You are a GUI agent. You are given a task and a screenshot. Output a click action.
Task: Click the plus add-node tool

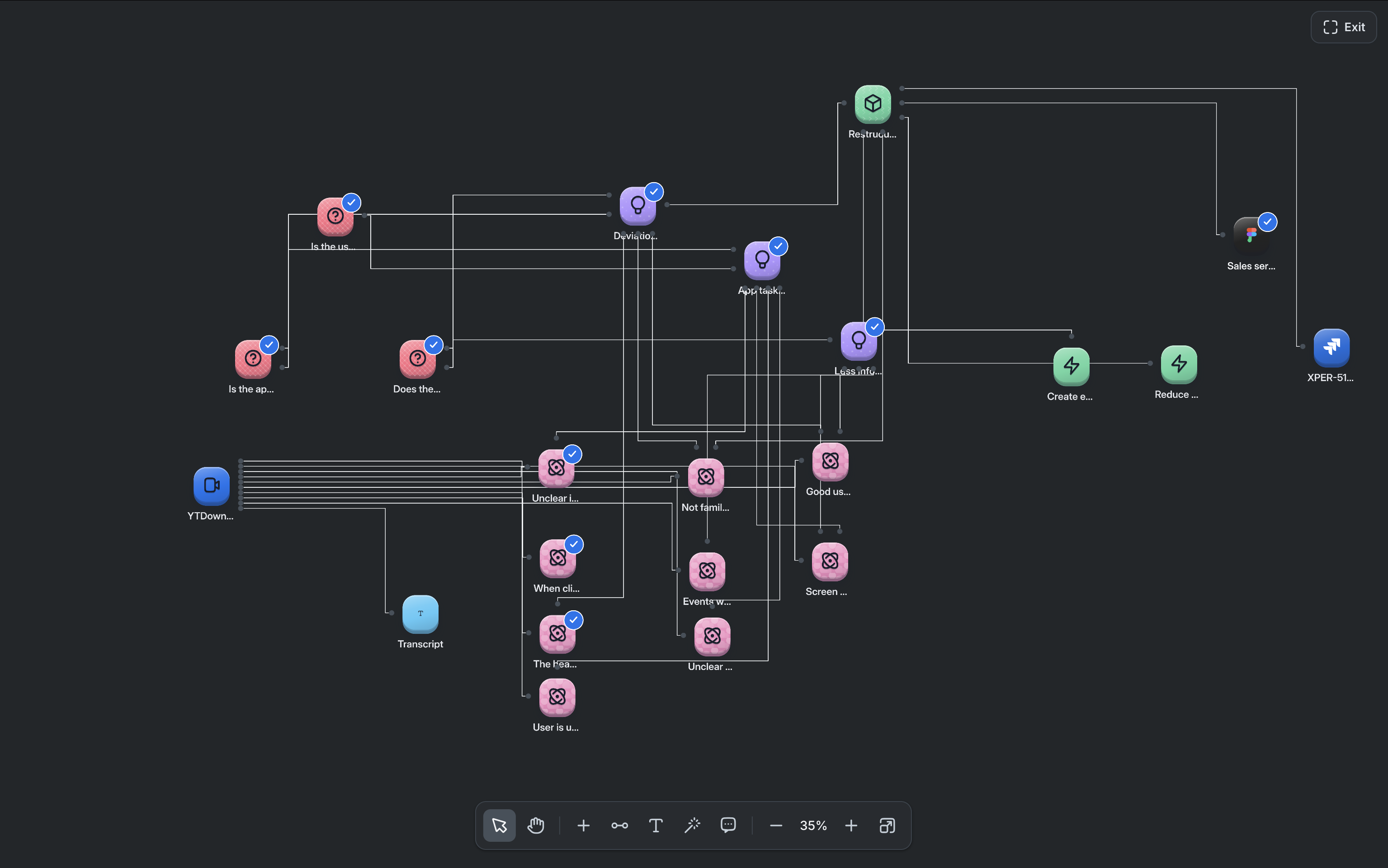click(583, 826)
